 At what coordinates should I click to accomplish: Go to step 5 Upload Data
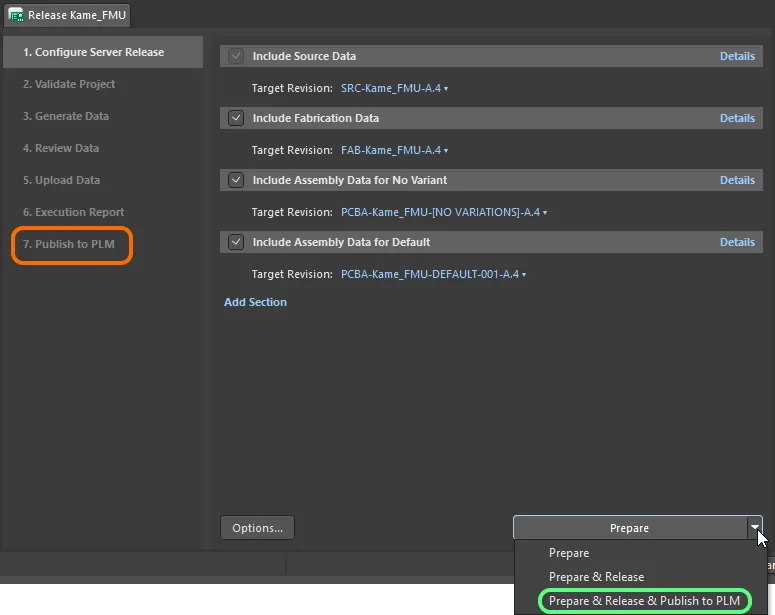tap(61, 180)
